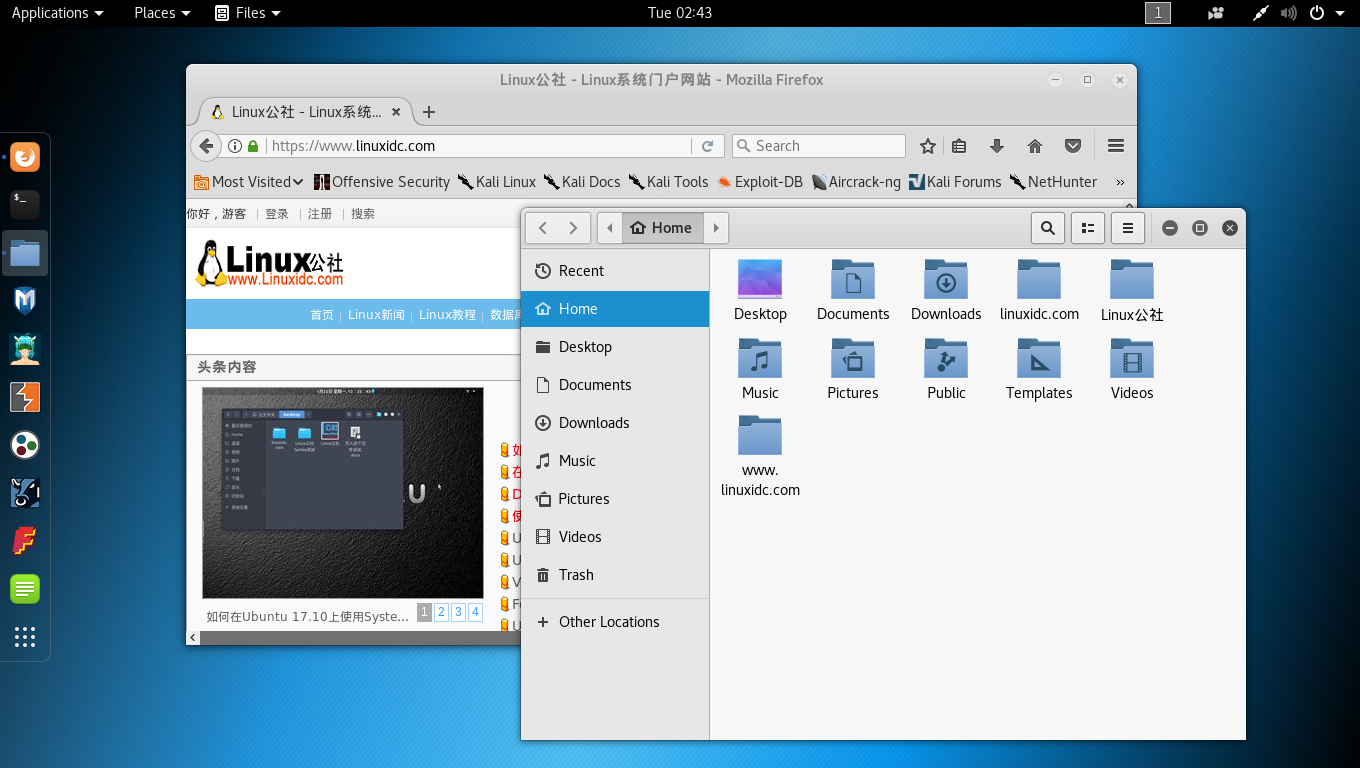
Task: Select Music in Files sidebar
Action: pos(615,461)
